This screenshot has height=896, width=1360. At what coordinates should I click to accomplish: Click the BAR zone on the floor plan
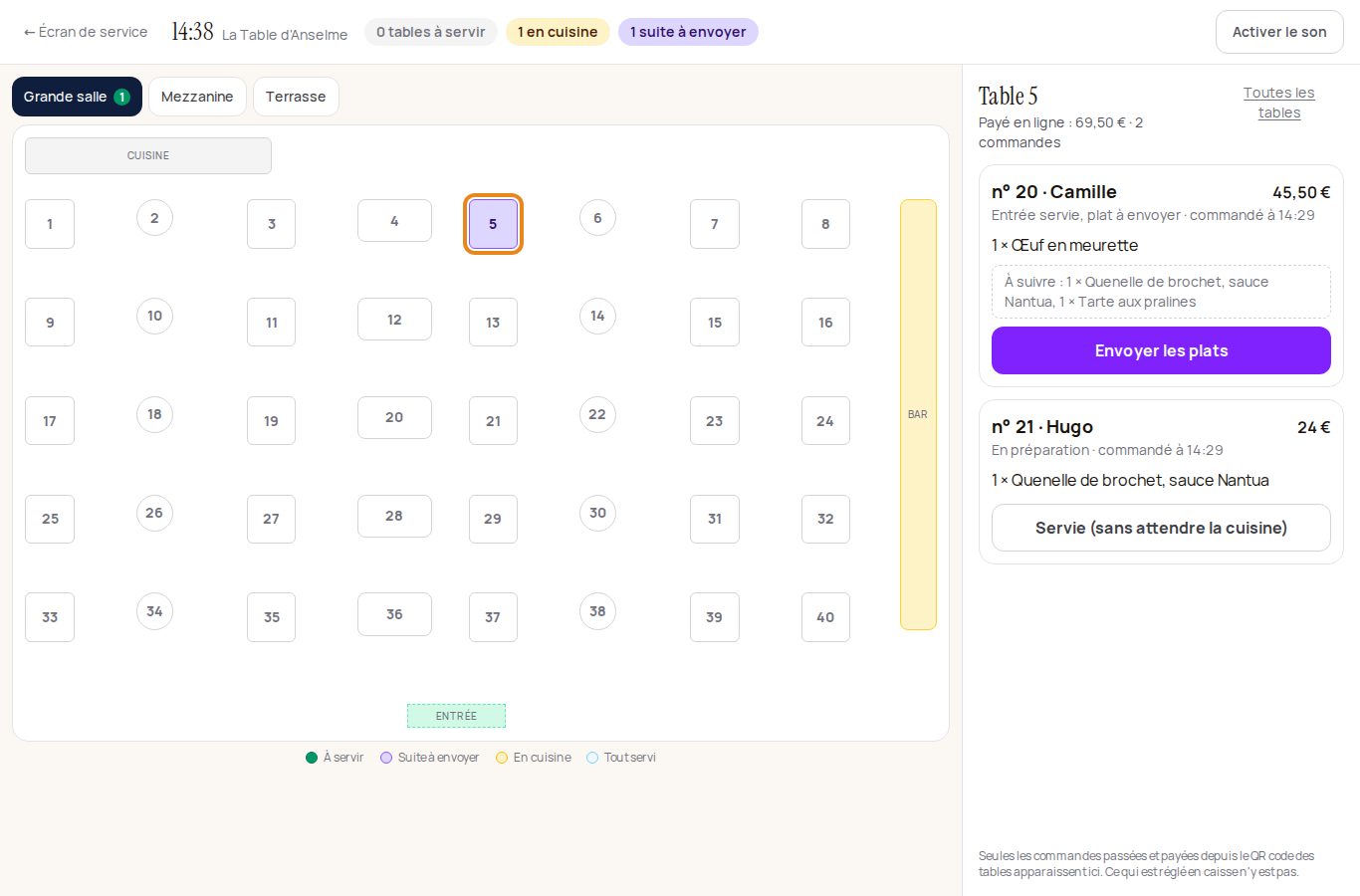918,414
